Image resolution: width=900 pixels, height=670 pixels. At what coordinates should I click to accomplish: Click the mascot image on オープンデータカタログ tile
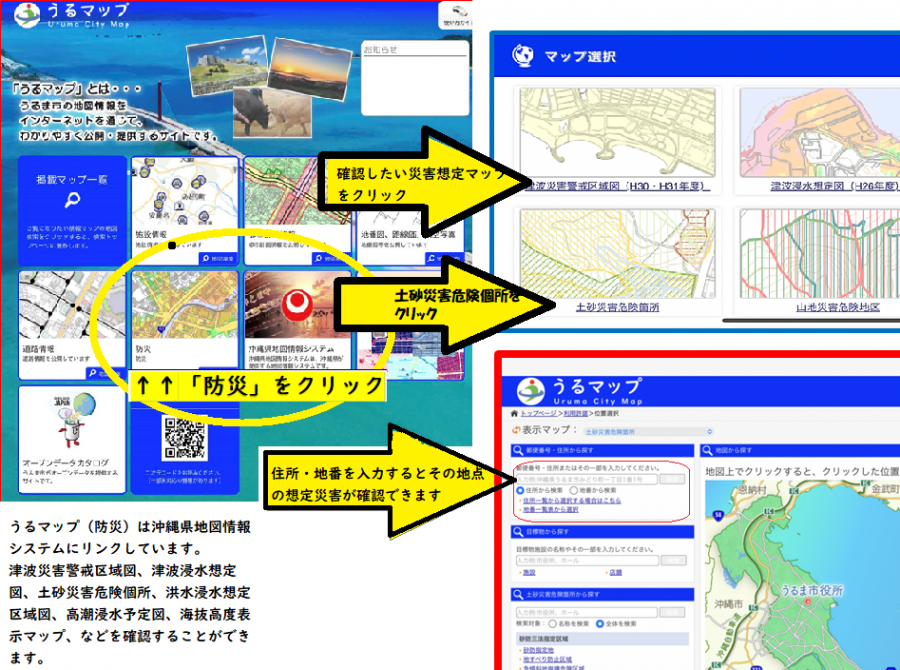[x=73, y=420]
